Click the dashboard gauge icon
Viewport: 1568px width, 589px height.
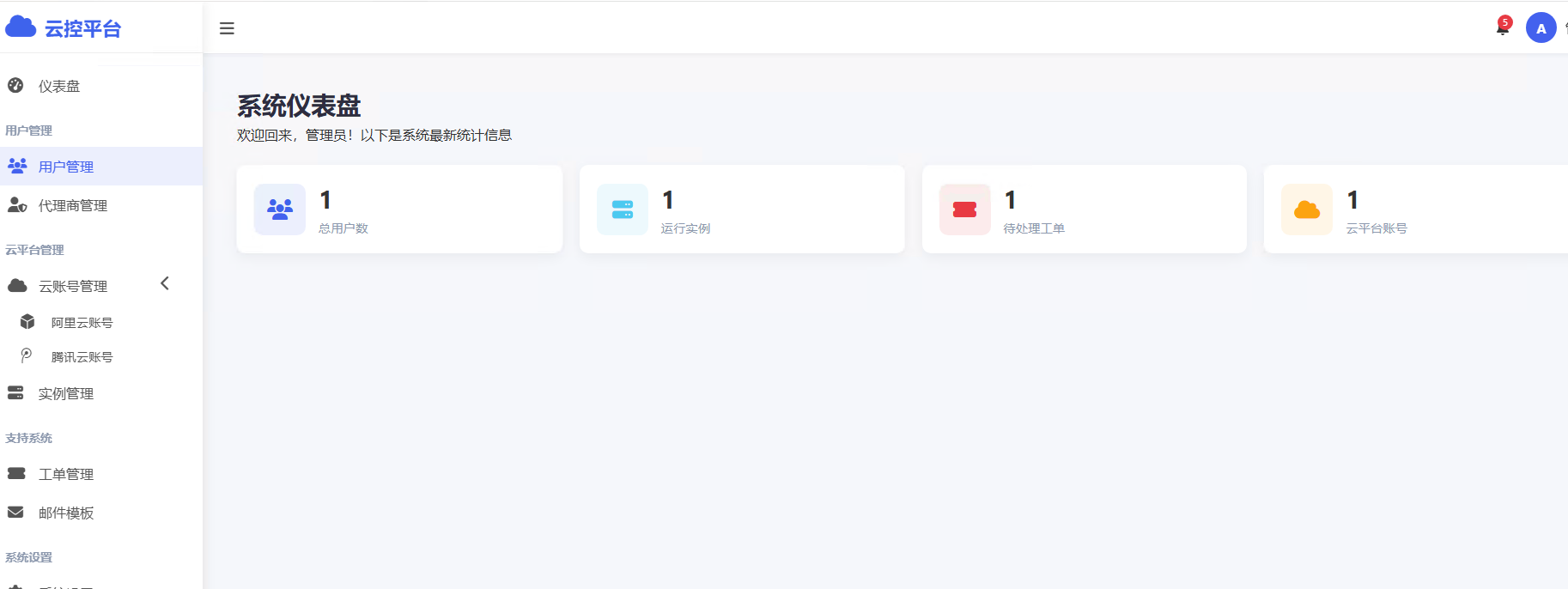tap(15, 85)
